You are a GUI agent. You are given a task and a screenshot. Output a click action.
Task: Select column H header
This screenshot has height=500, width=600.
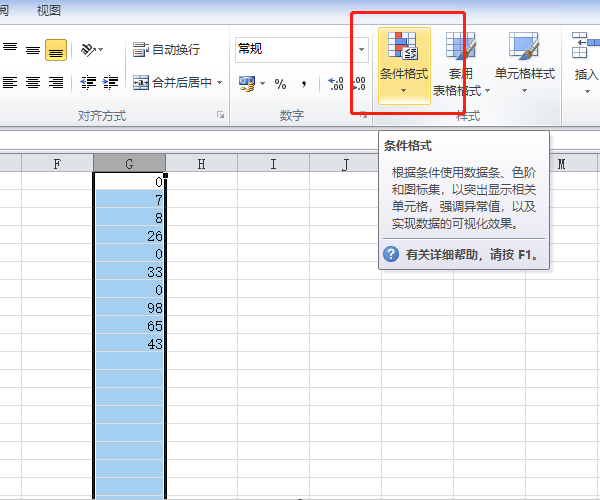point(201,164)
